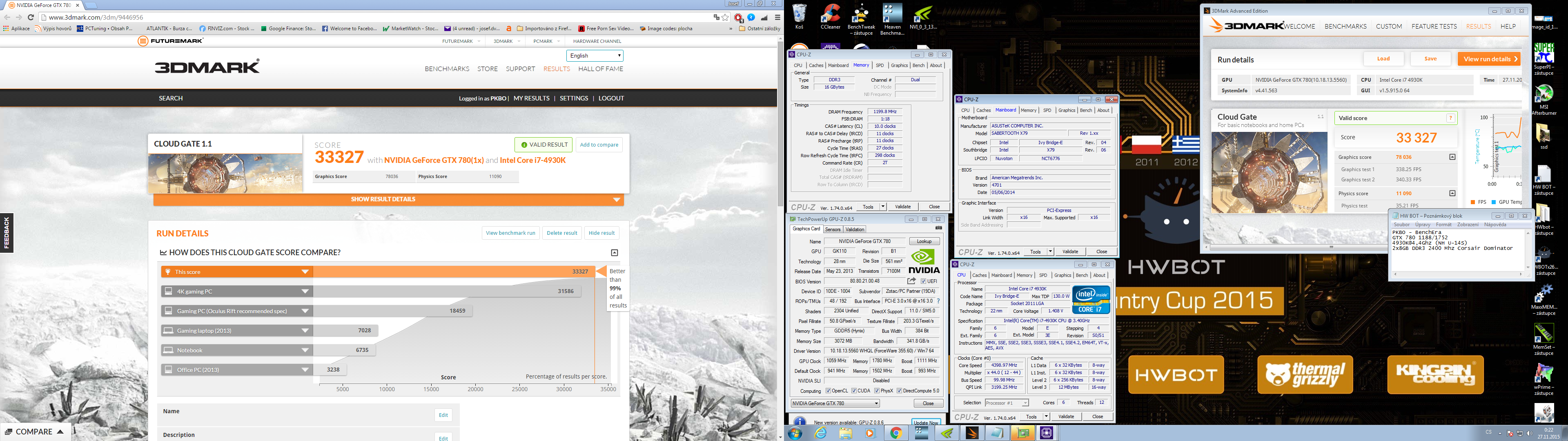Open the GPU-Z graphics card selection dropdown
This screenshot has width=1568, height=441.
(835, 403)
